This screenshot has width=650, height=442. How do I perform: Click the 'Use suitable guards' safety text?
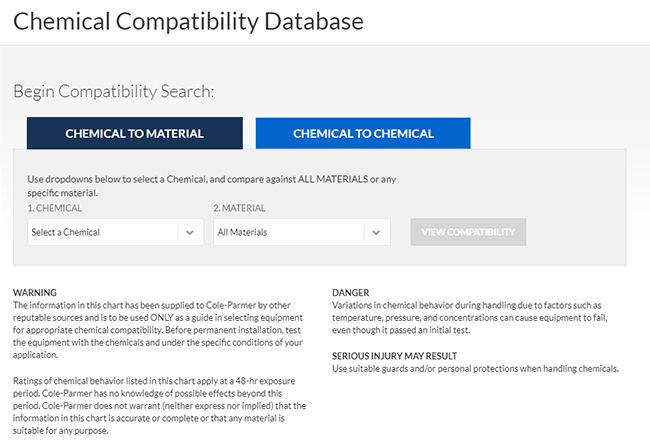(475, 368)
